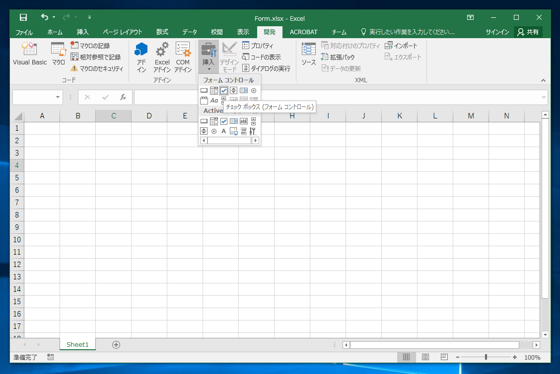Click Sign in (サインイン)
Image resolution: width=560 pixels, height=374 pixels.
tap(497, 32)
